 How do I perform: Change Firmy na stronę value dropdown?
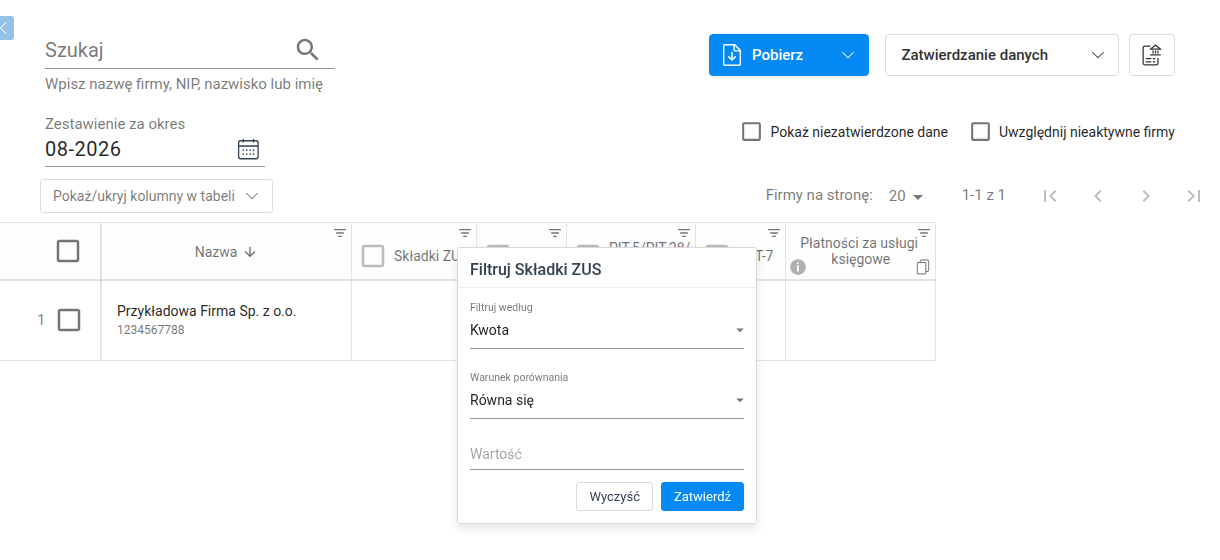(906, 196)
